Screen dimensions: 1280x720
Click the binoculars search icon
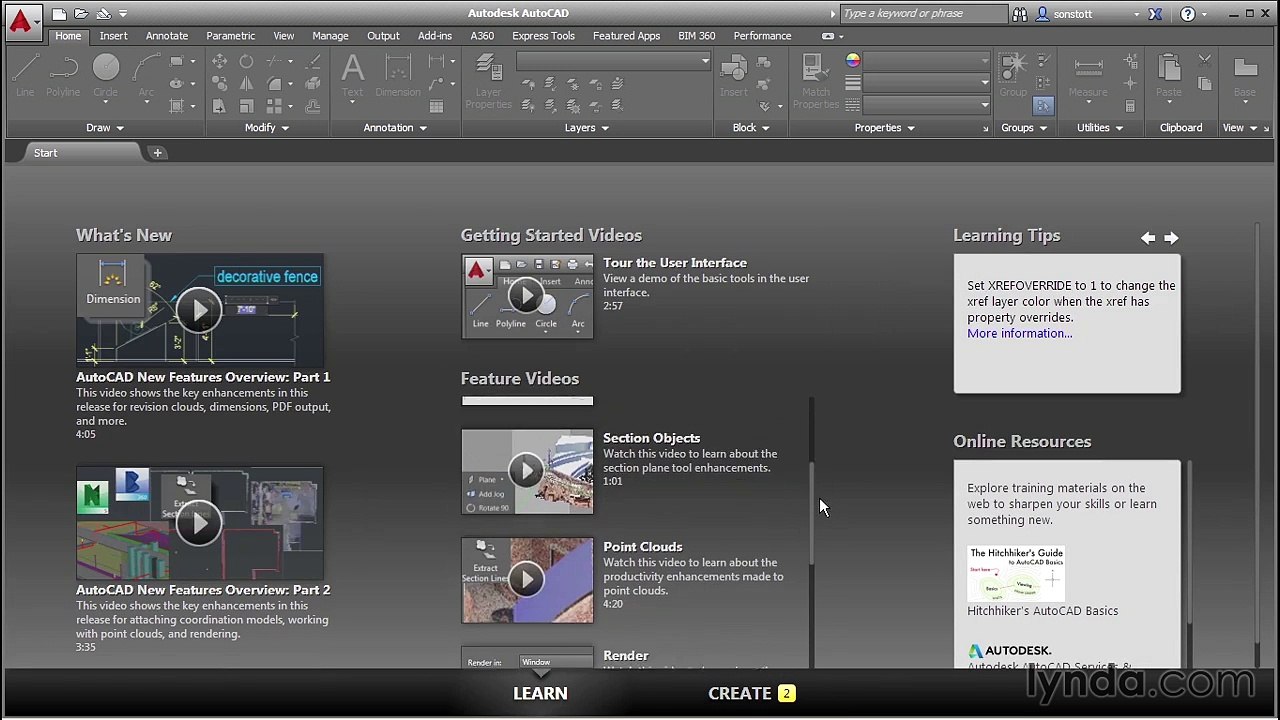1020,14
